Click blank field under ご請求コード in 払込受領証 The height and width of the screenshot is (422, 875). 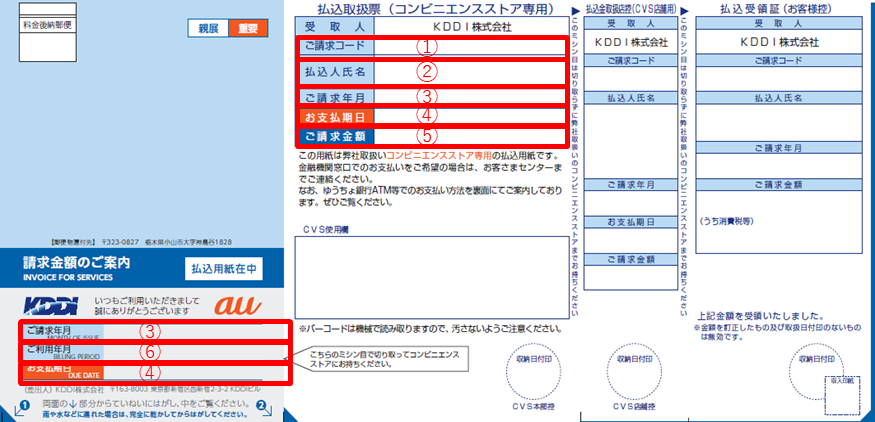[x=778, y=79]
